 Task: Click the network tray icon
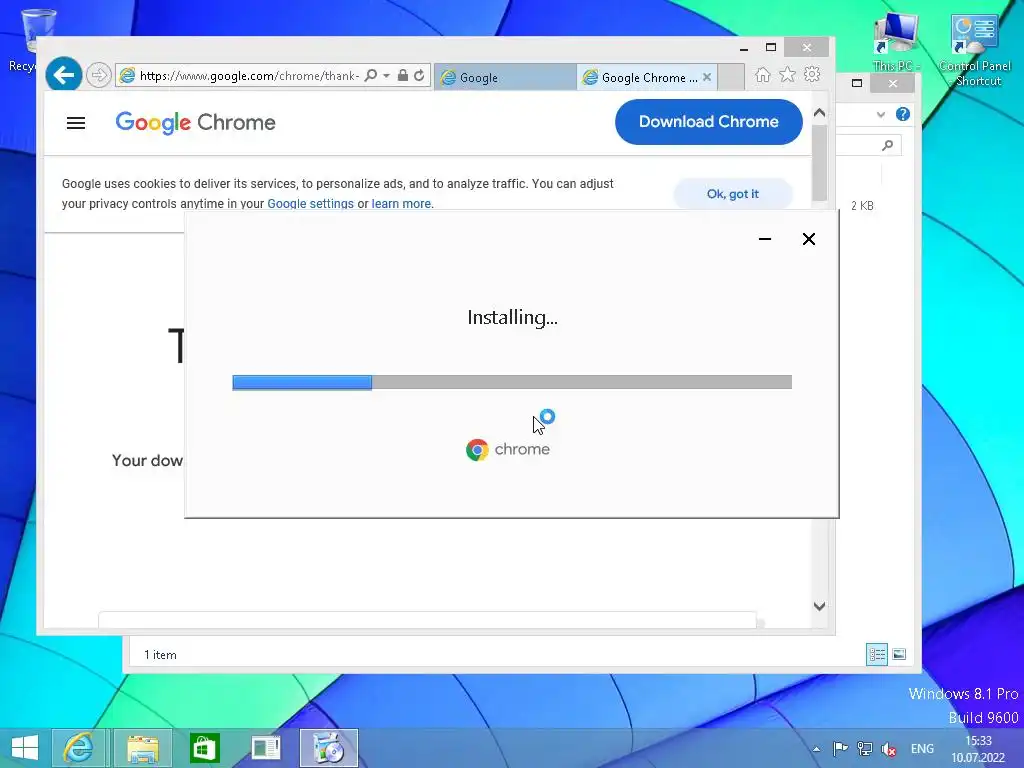(x=865, y=748)
